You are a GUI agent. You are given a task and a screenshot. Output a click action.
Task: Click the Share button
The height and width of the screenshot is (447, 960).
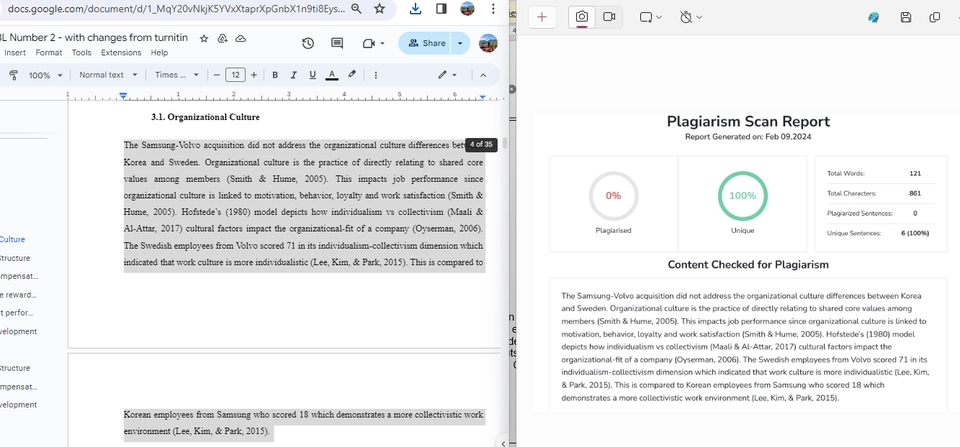(425, 43)
